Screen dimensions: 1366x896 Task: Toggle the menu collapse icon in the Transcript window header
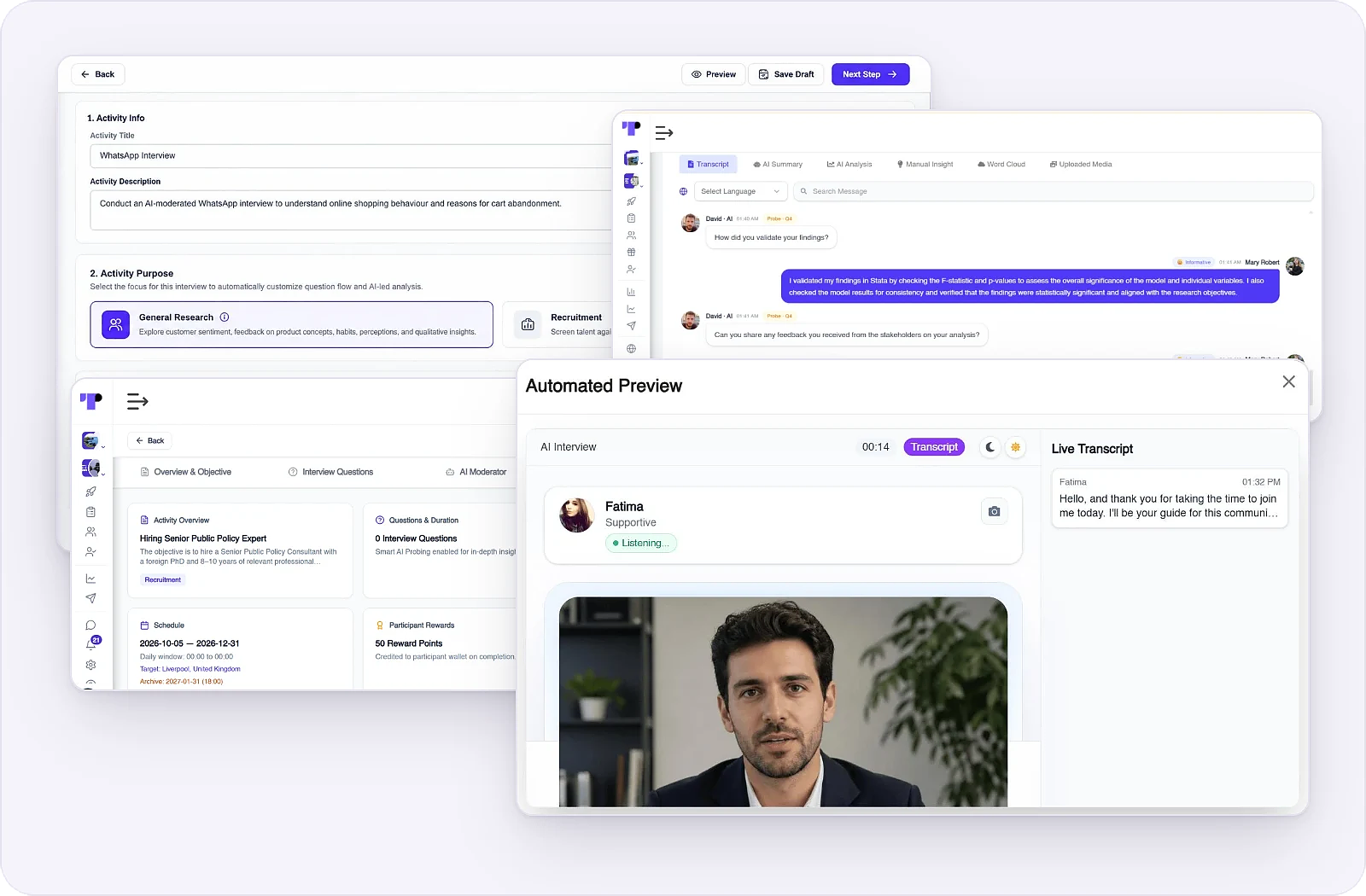[x=664, y=132]
